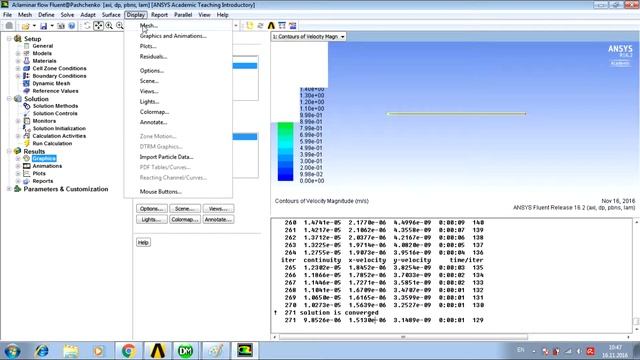Expand the Calculation Activities node
The image size is (640, 360).
(x=18, y=136)
